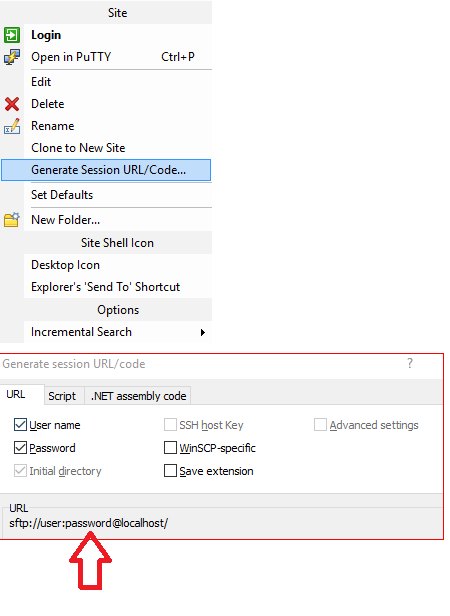Uncheck the User name checkbox

tap(20, 425)
